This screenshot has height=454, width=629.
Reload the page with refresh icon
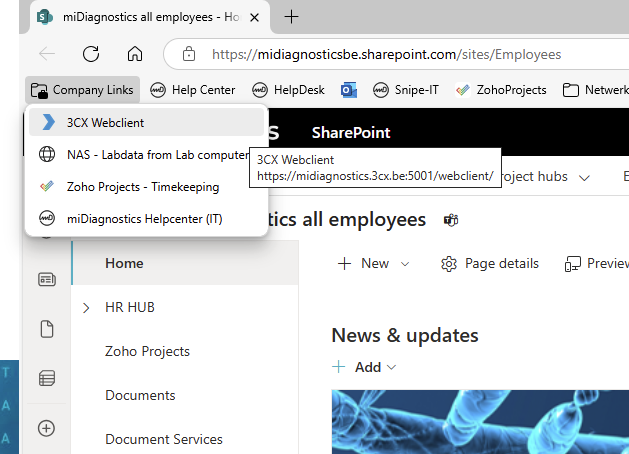click(91, 53)
